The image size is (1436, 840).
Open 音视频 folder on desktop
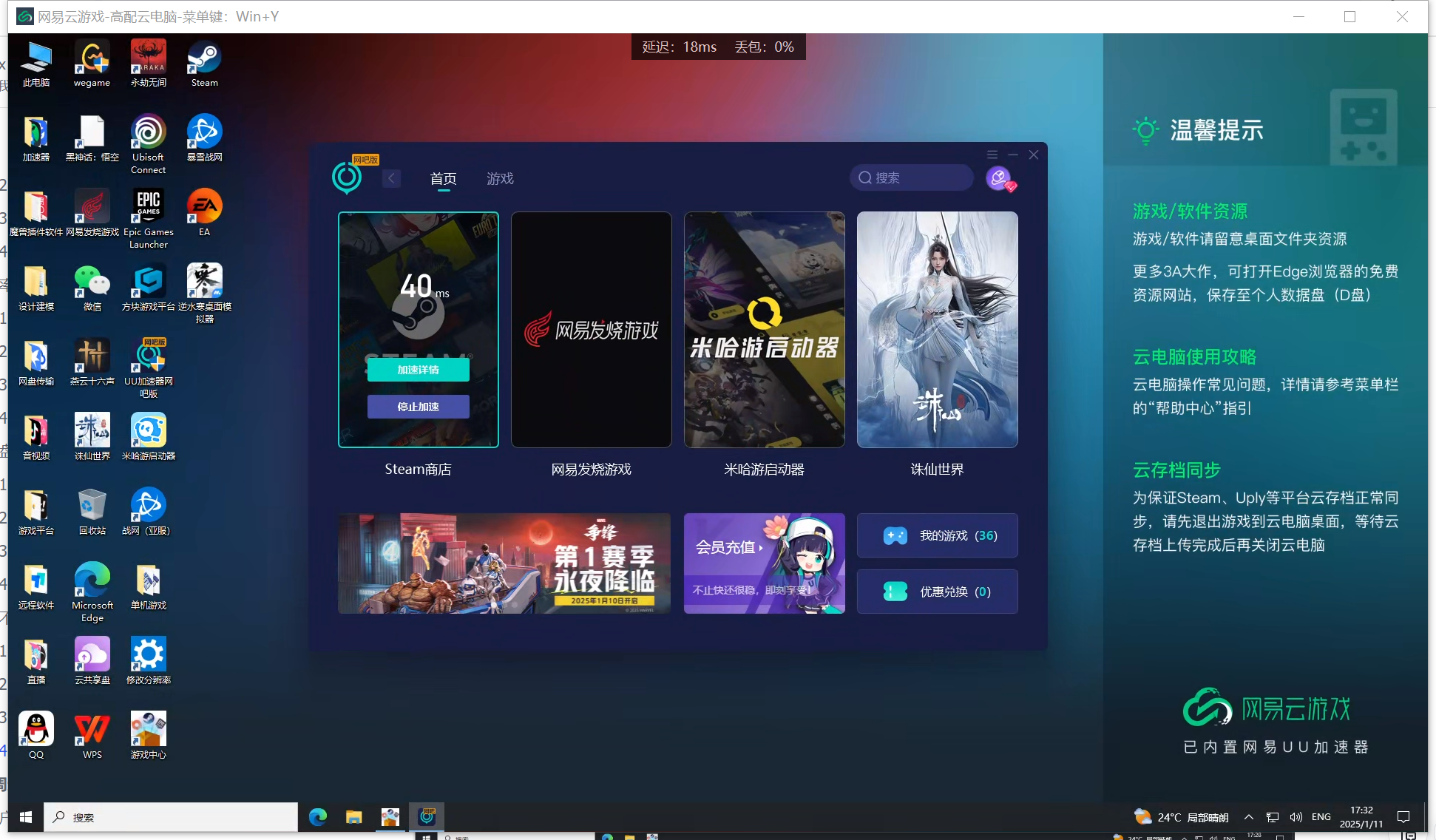coord(35,437)
